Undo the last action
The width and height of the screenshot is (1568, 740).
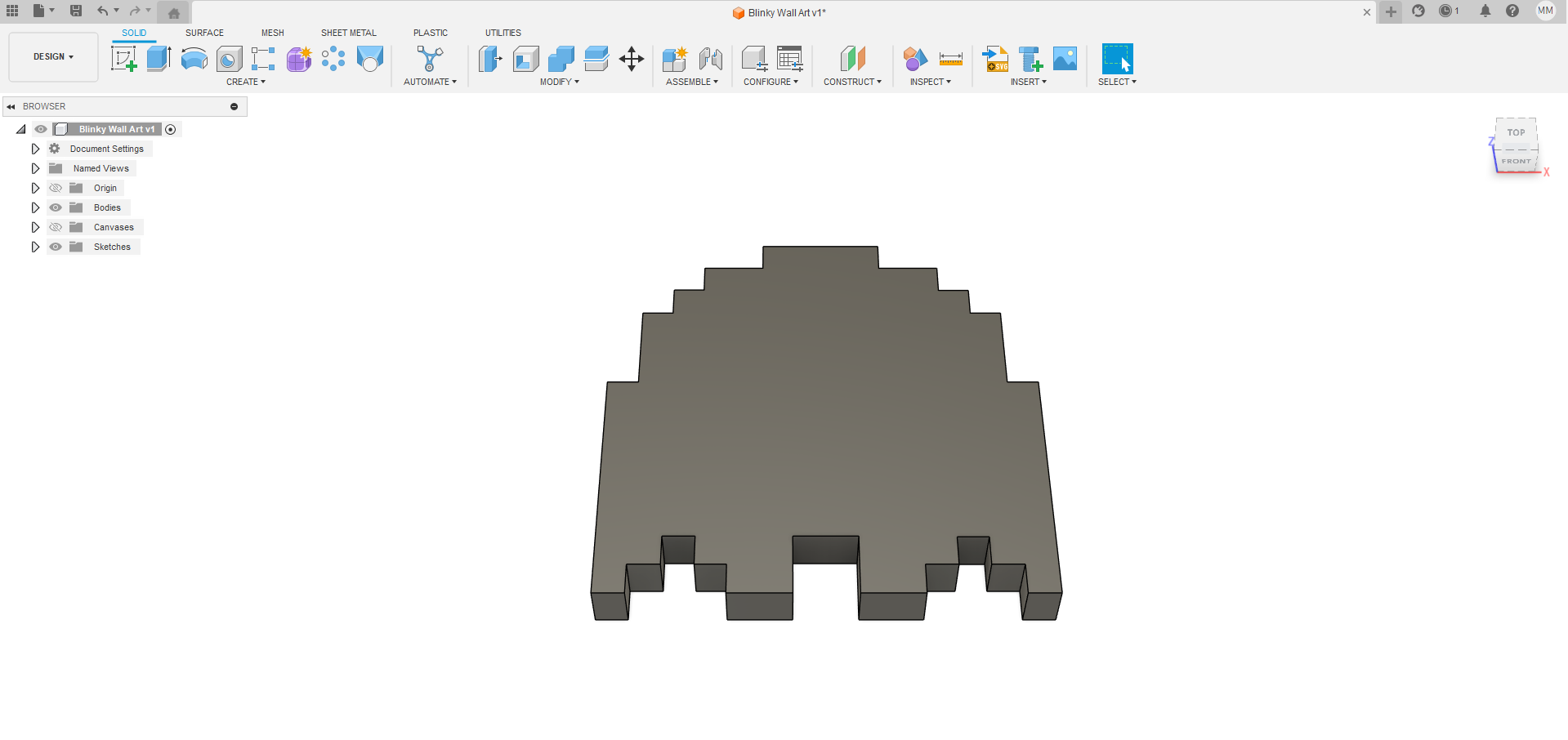103,11
